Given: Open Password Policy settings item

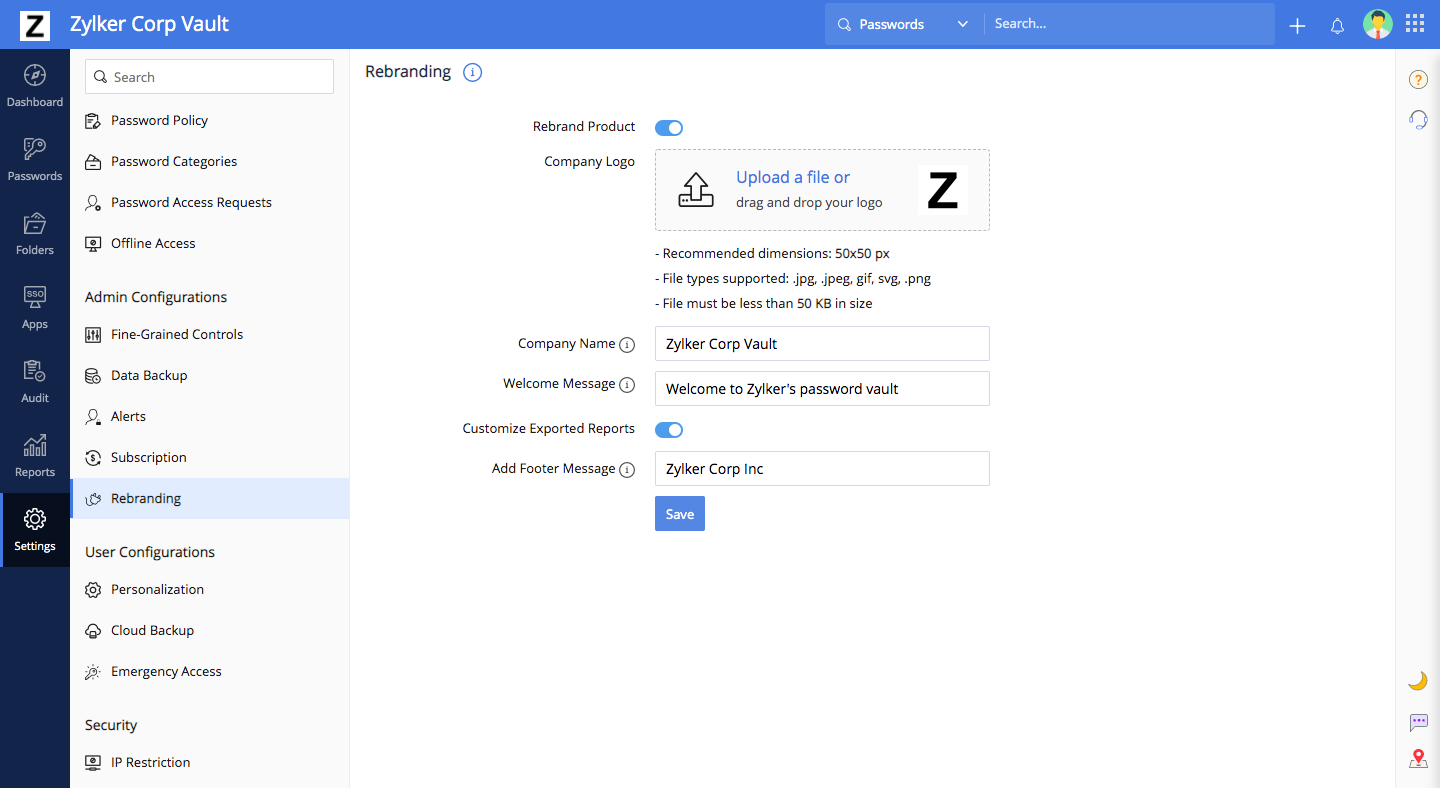Looking at the screenshot, I should coord(159,120).
